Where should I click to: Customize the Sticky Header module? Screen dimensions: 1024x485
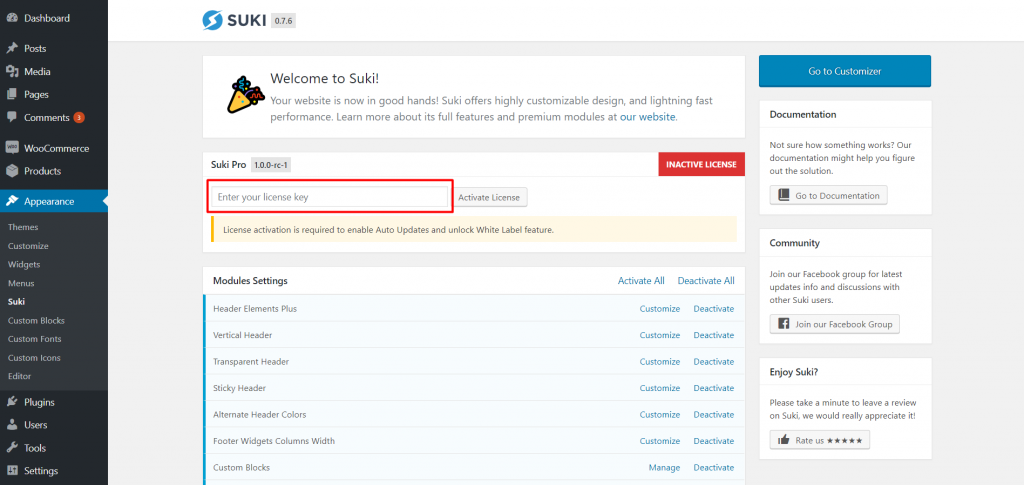point(660,388)
